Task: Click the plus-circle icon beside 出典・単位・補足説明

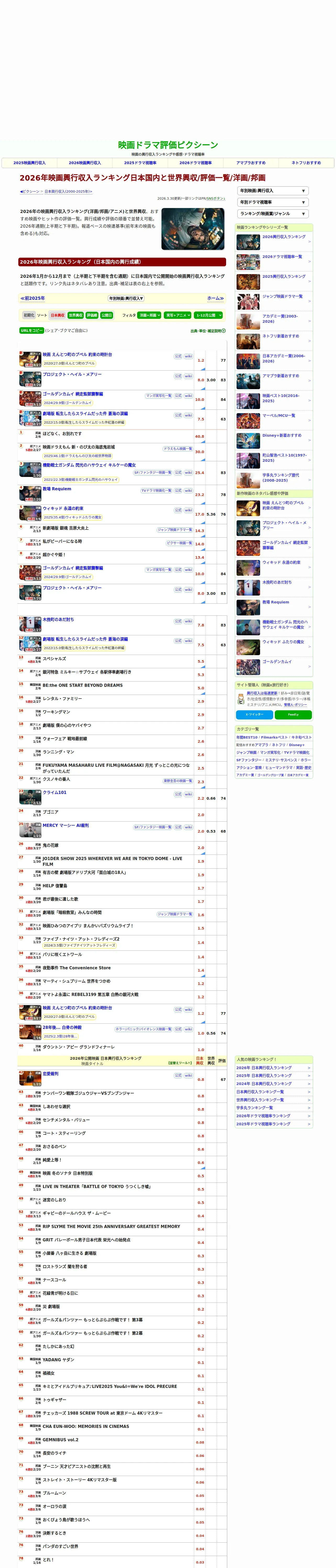Action: coord(224,331)
